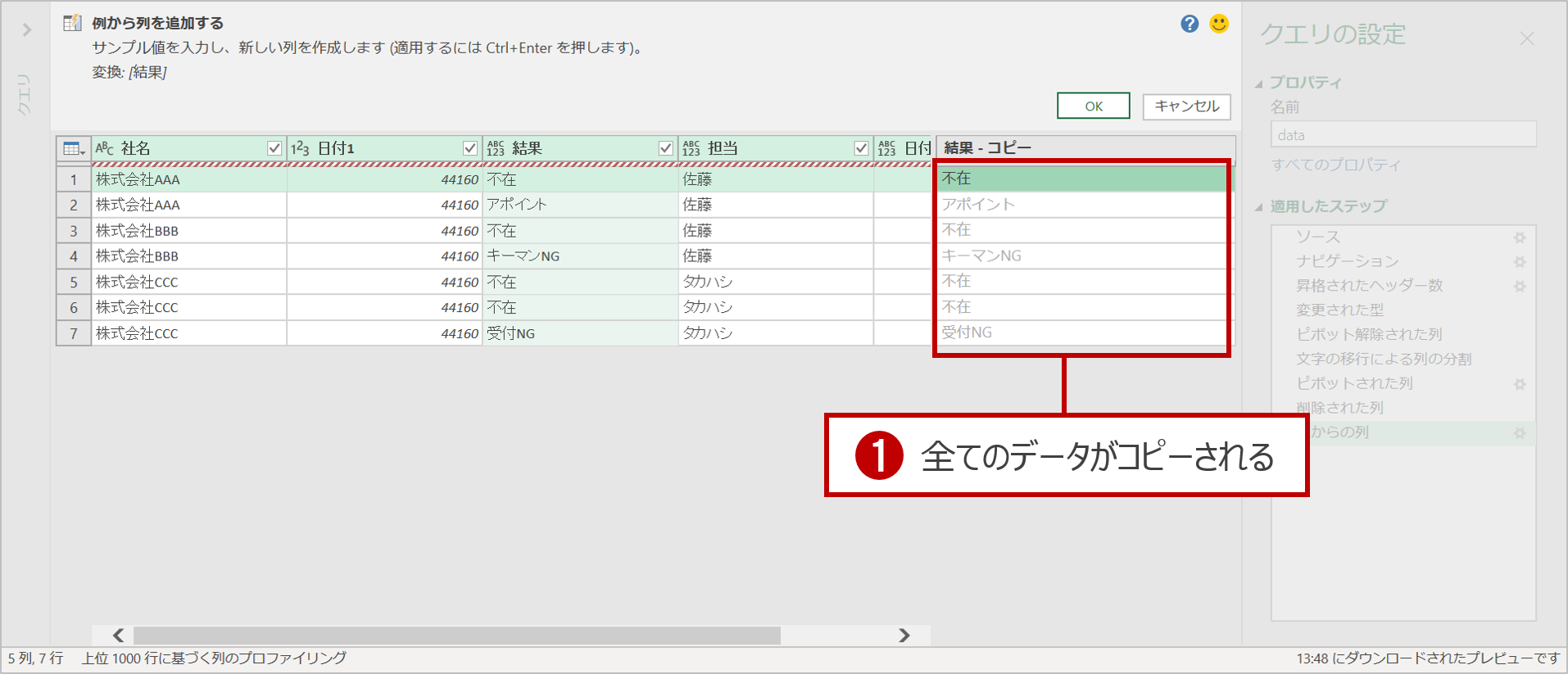Select the 文字の移行による列の分割 step
The width and height of the screenshot is (1568, 674).
tap(1384, 360)
